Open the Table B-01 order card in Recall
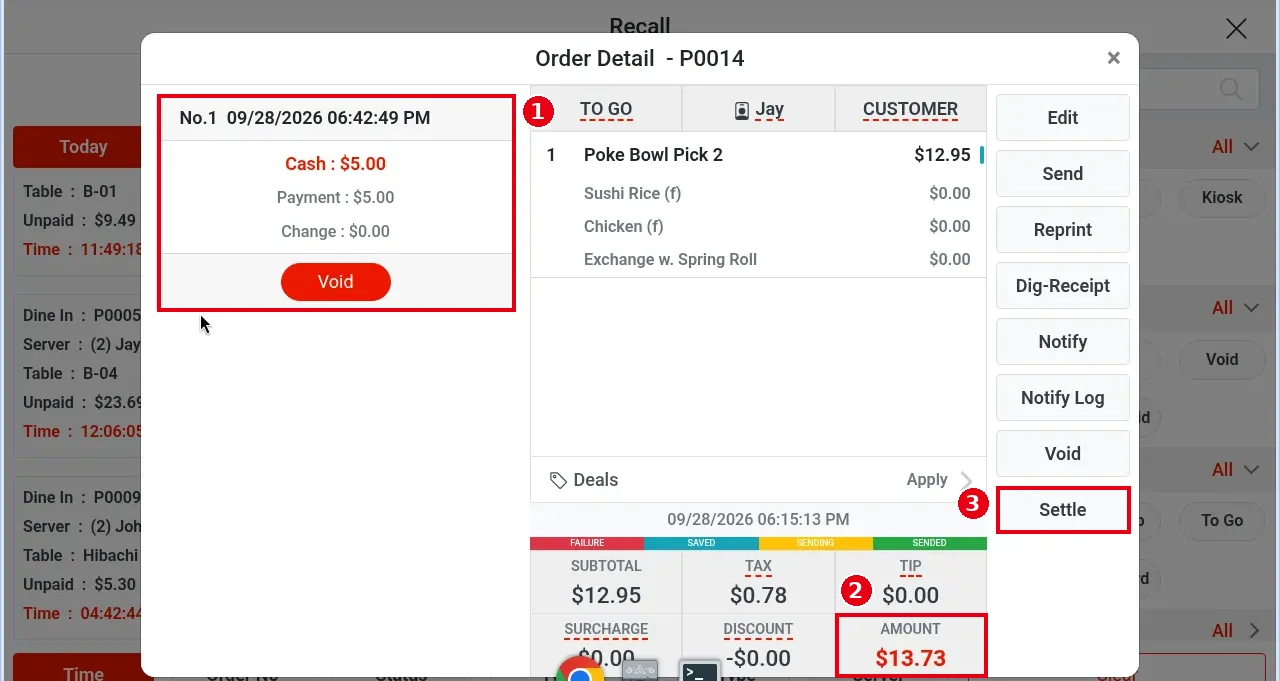Screen dimensions: 1280x681 point(78,220)
